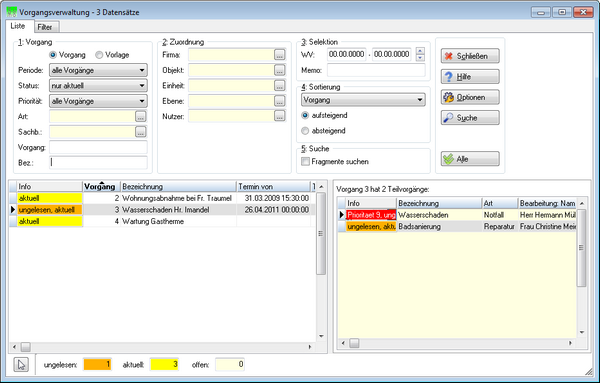Switch to the Liste tab
This screenshot has height=383, width=600.
click(18, 26)
